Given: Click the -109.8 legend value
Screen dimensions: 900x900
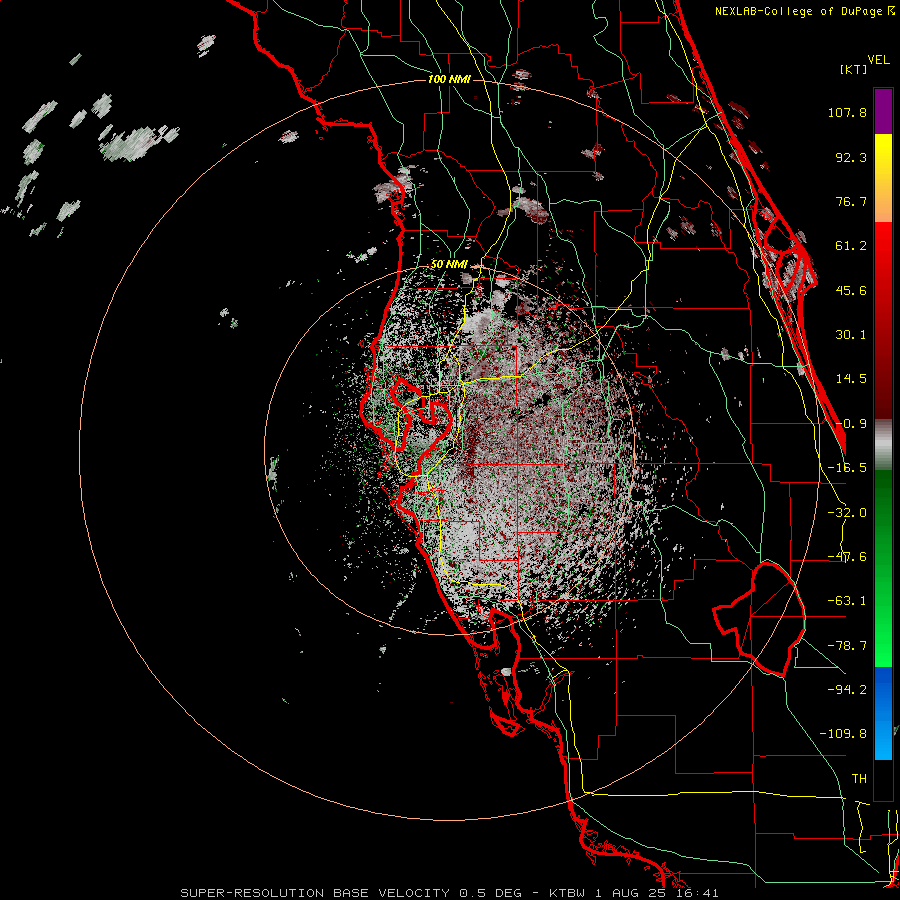Looking at the screenshot, I should [x=843, y=734].
